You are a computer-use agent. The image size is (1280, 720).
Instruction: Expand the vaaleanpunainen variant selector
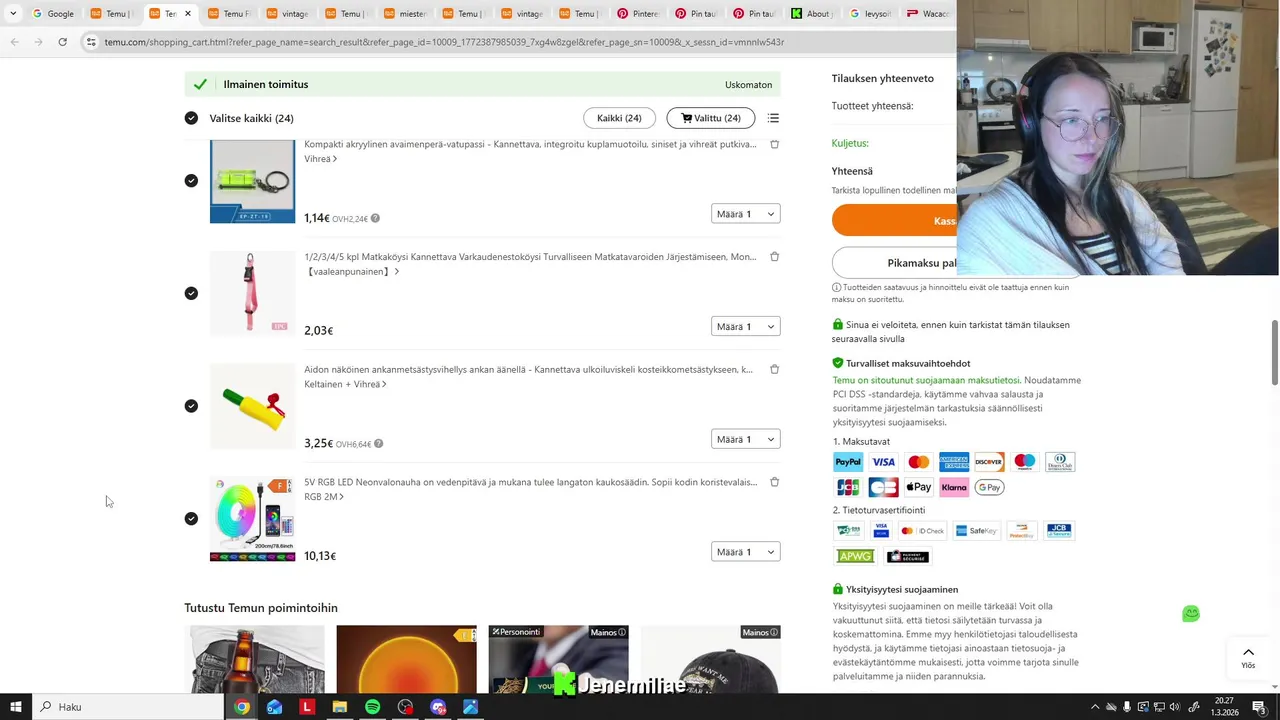click(352, 272)
